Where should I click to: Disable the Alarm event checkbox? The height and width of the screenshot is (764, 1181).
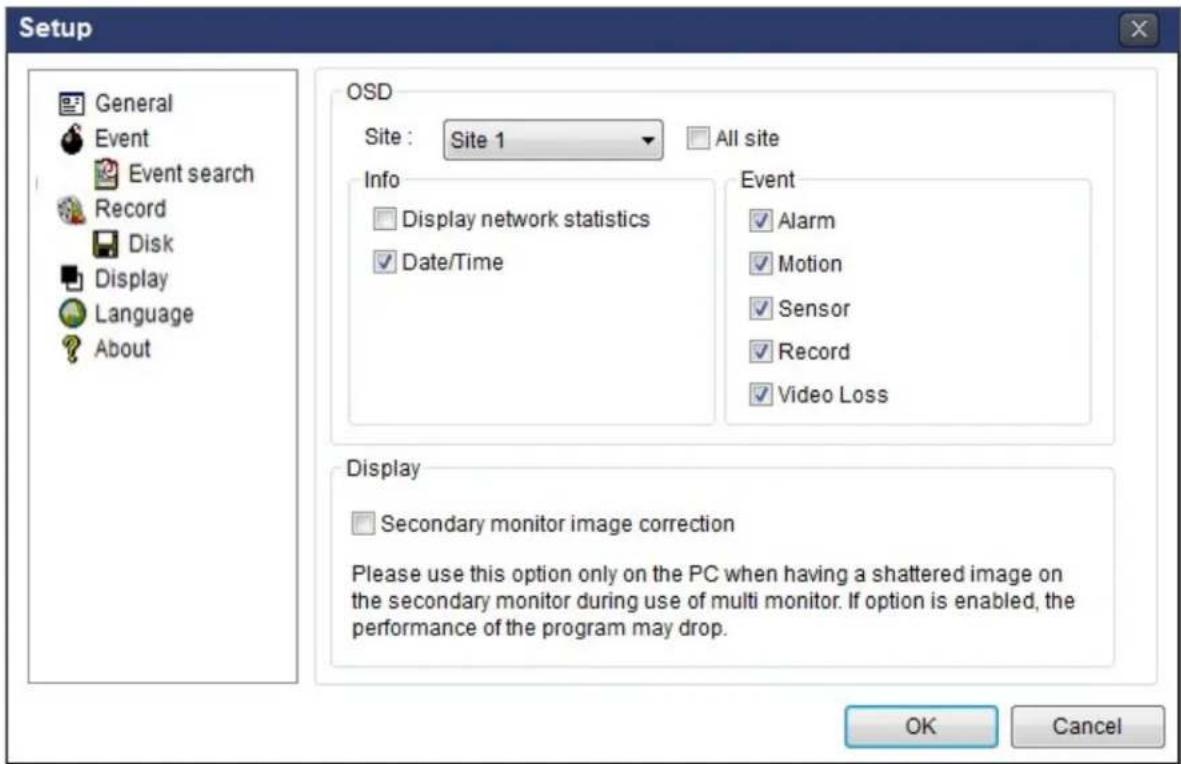point(761,221)
